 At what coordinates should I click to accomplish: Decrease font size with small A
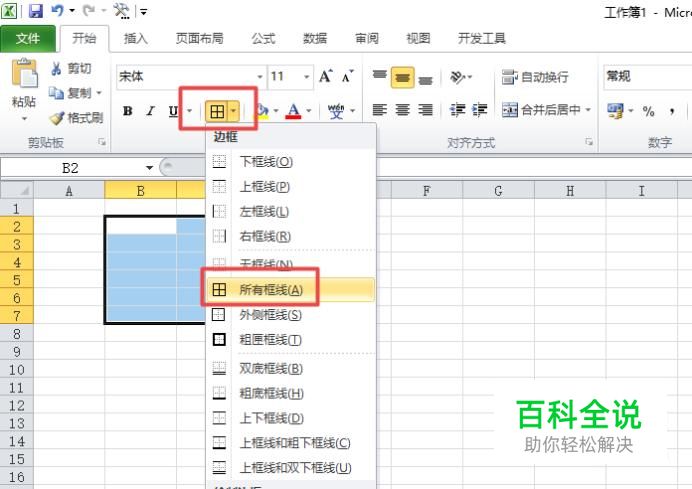348,76
